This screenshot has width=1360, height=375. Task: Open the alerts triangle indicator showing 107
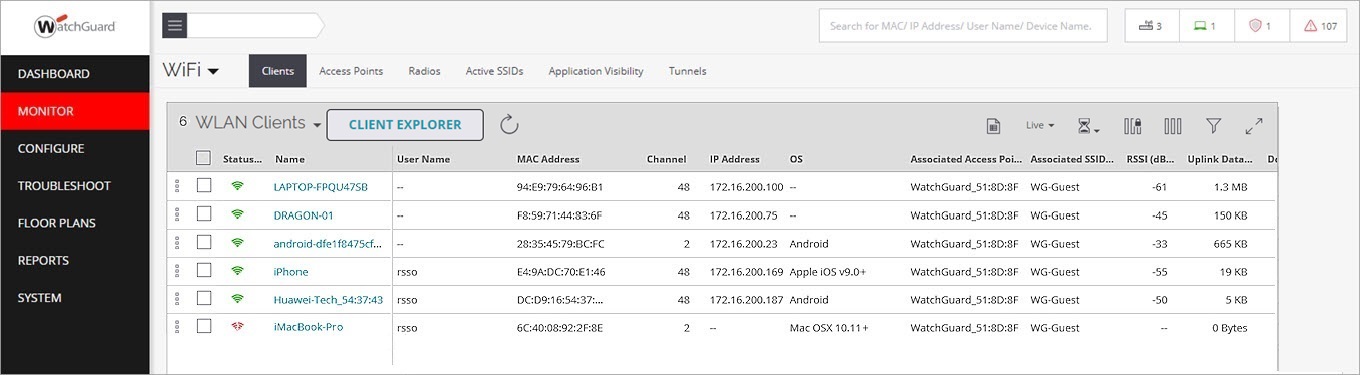click(1320, 26)
